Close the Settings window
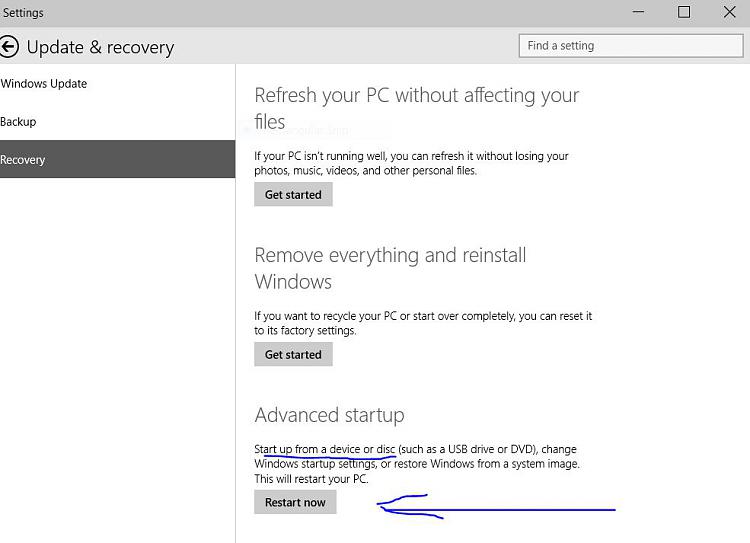The height and width of the screenshot is (543, 750). (729, 12)
